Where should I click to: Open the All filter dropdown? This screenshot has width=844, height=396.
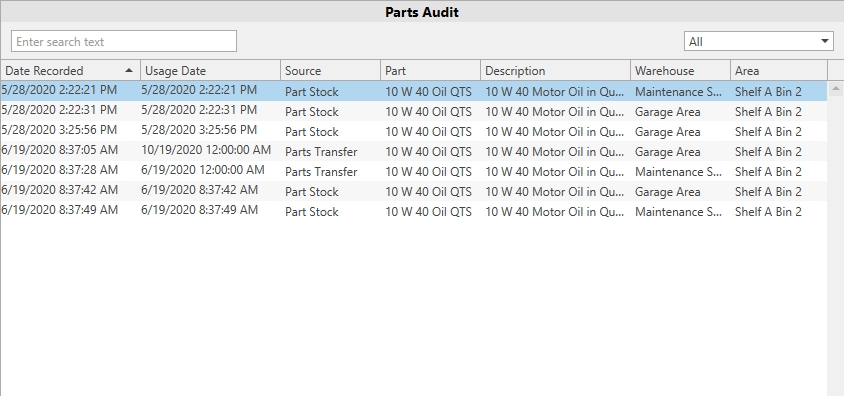[x=759, y=41]
